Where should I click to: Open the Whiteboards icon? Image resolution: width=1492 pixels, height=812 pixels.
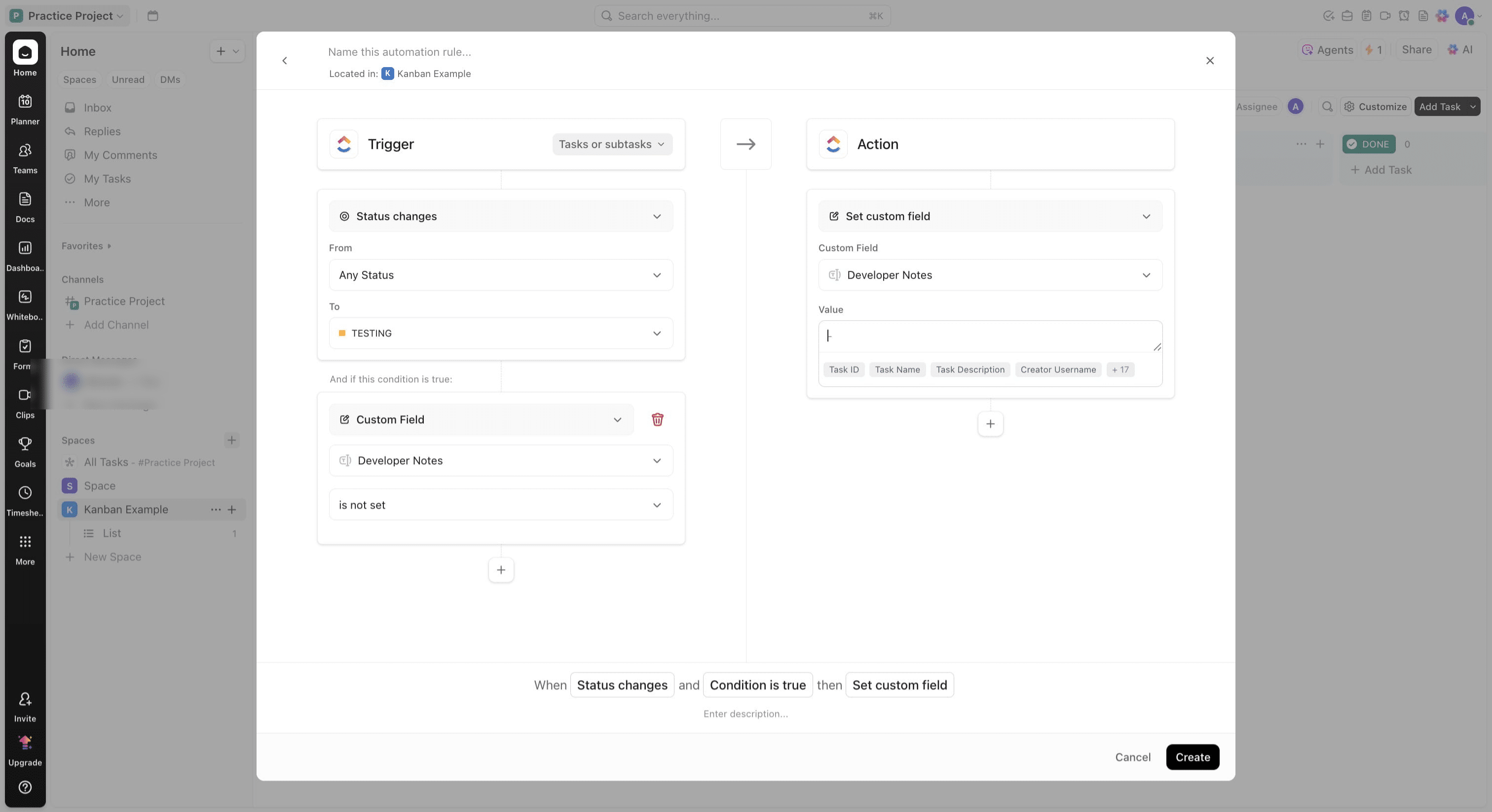tap(25, 297)
